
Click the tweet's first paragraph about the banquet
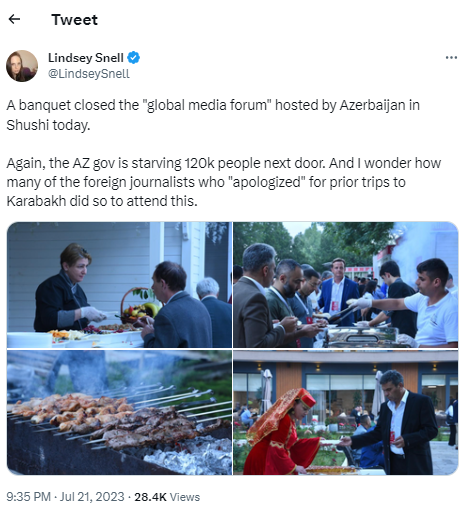tap(213, 115)
